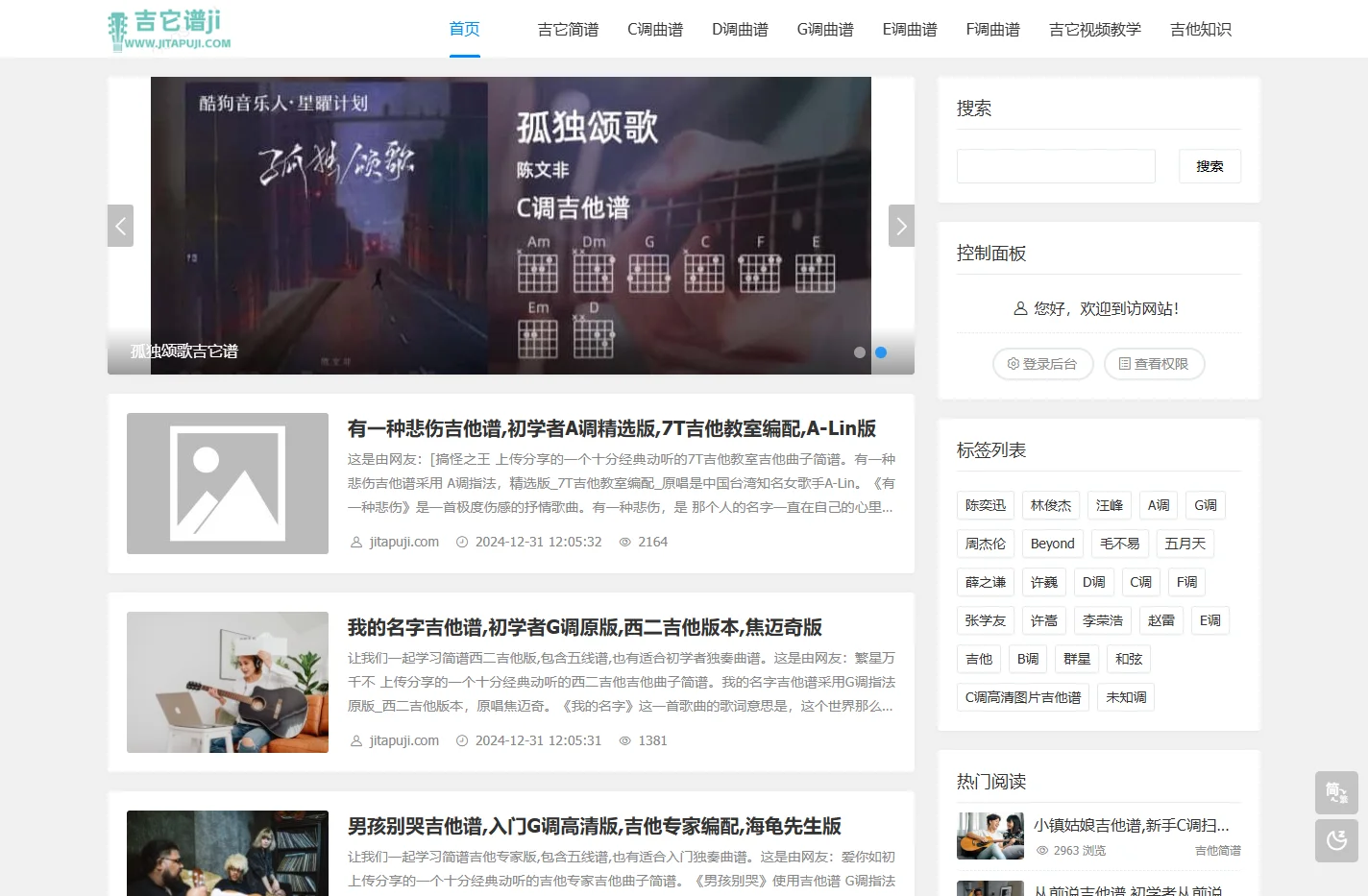This screenshot has height=896, width=1368.
Task: Open G调曲谱 menu item
Action: [x=825, y=30]
